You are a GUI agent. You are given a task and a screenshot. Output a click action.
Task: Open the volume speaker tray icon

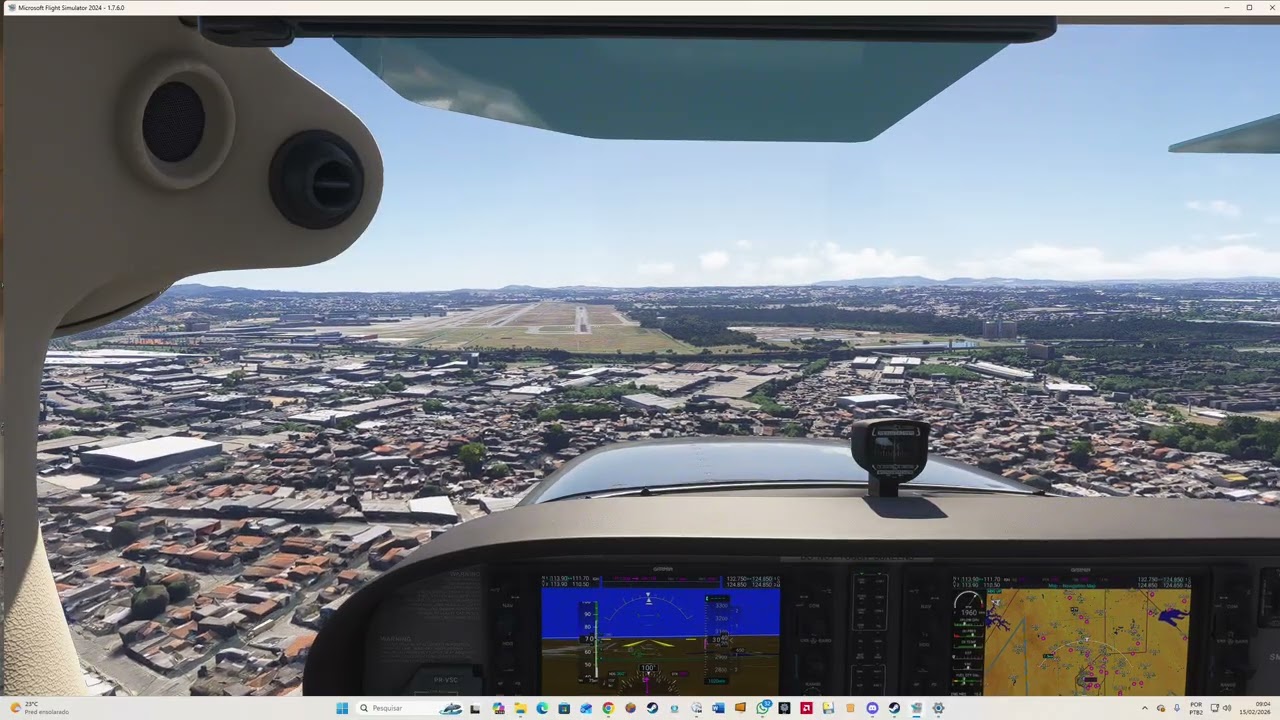click(x=1227, y=708)
